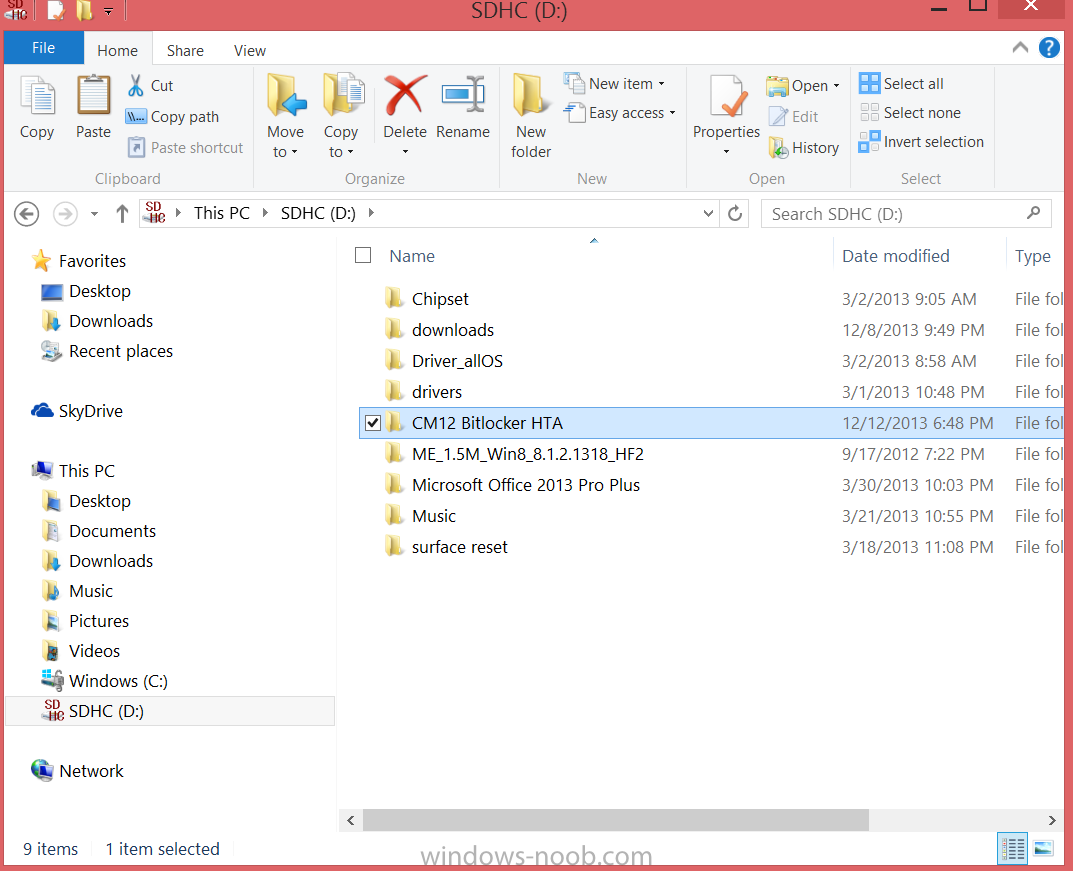Select Network in the navigation pane
This screenshot has width=1073, height=871.
point(77,770)
